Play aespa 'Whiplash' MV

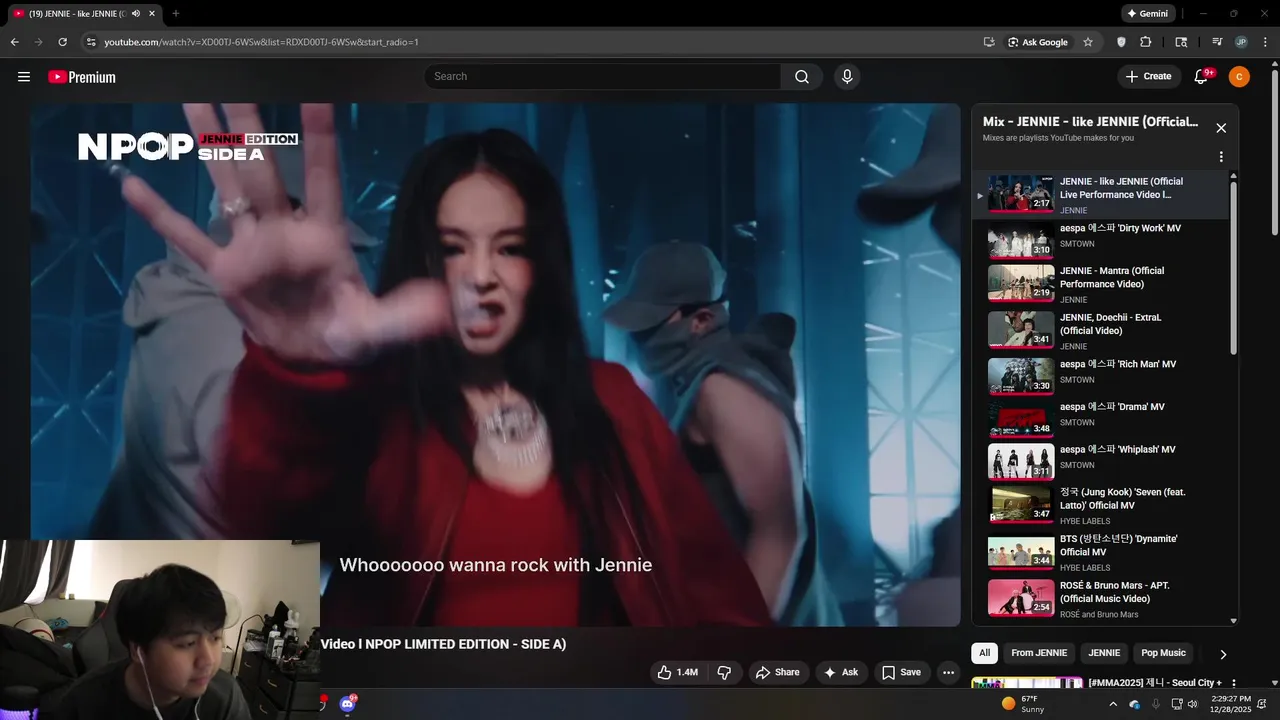1100,462
